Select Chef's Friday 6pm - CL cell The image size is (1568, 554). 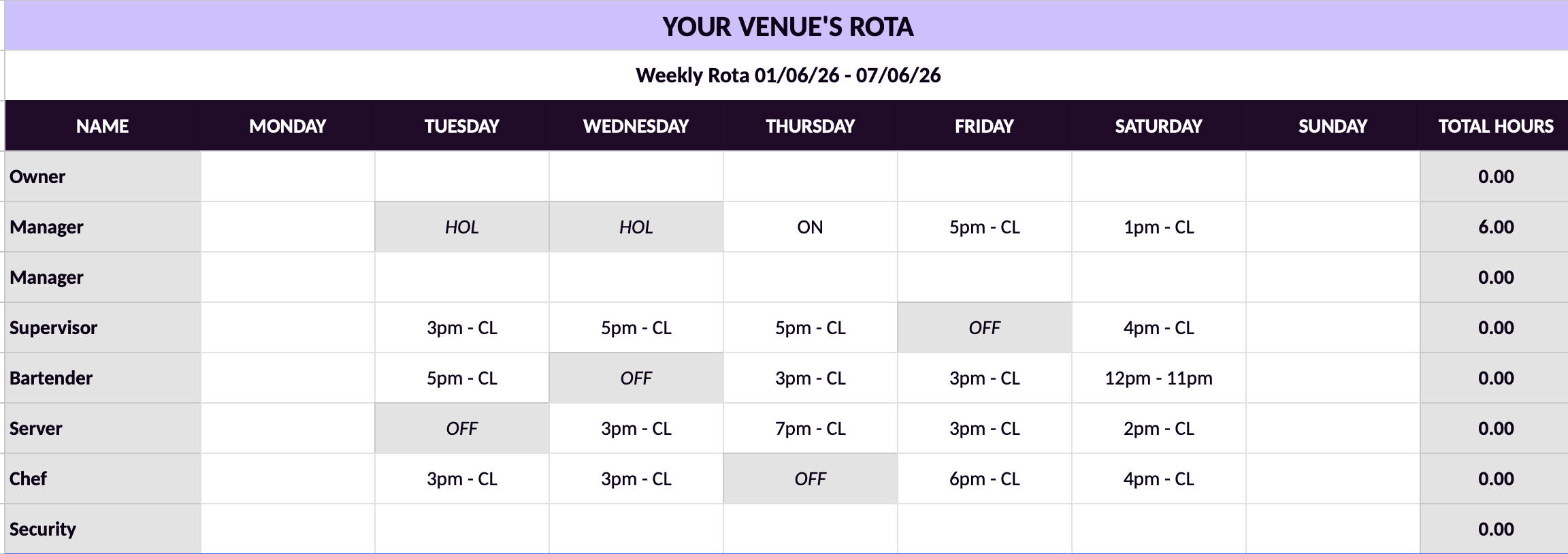point(985,479)
